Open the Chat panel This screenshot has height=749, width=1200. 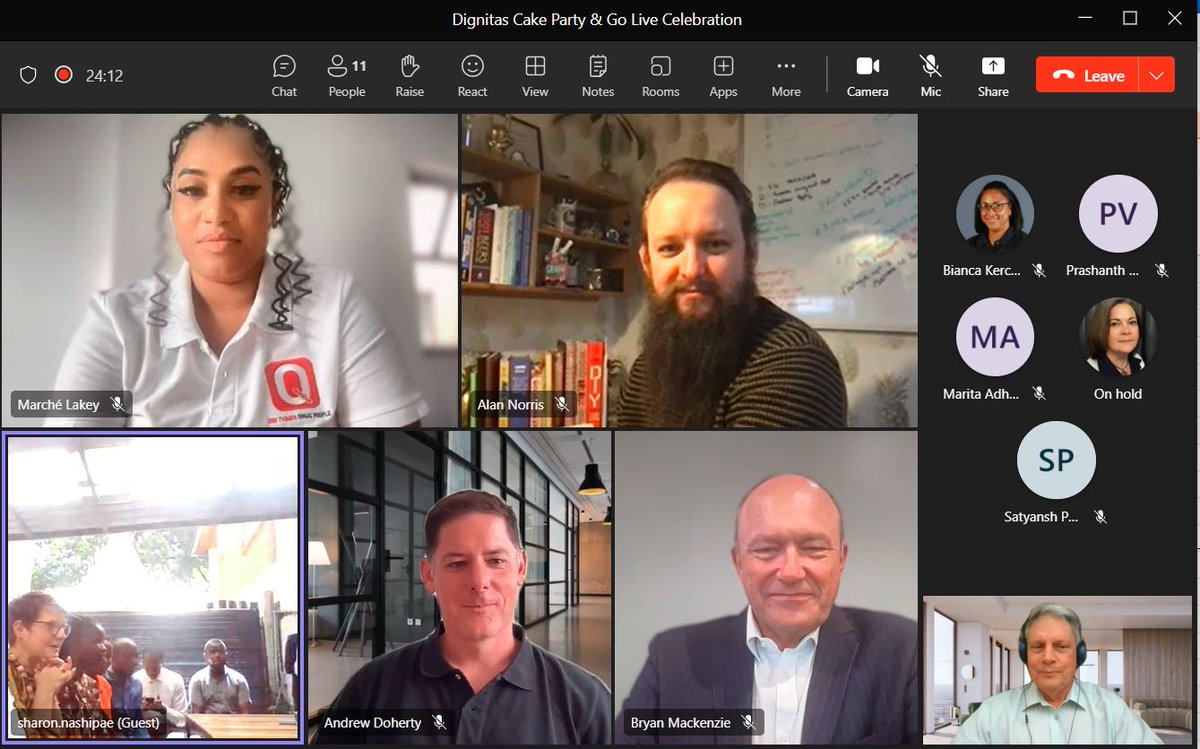284,76
